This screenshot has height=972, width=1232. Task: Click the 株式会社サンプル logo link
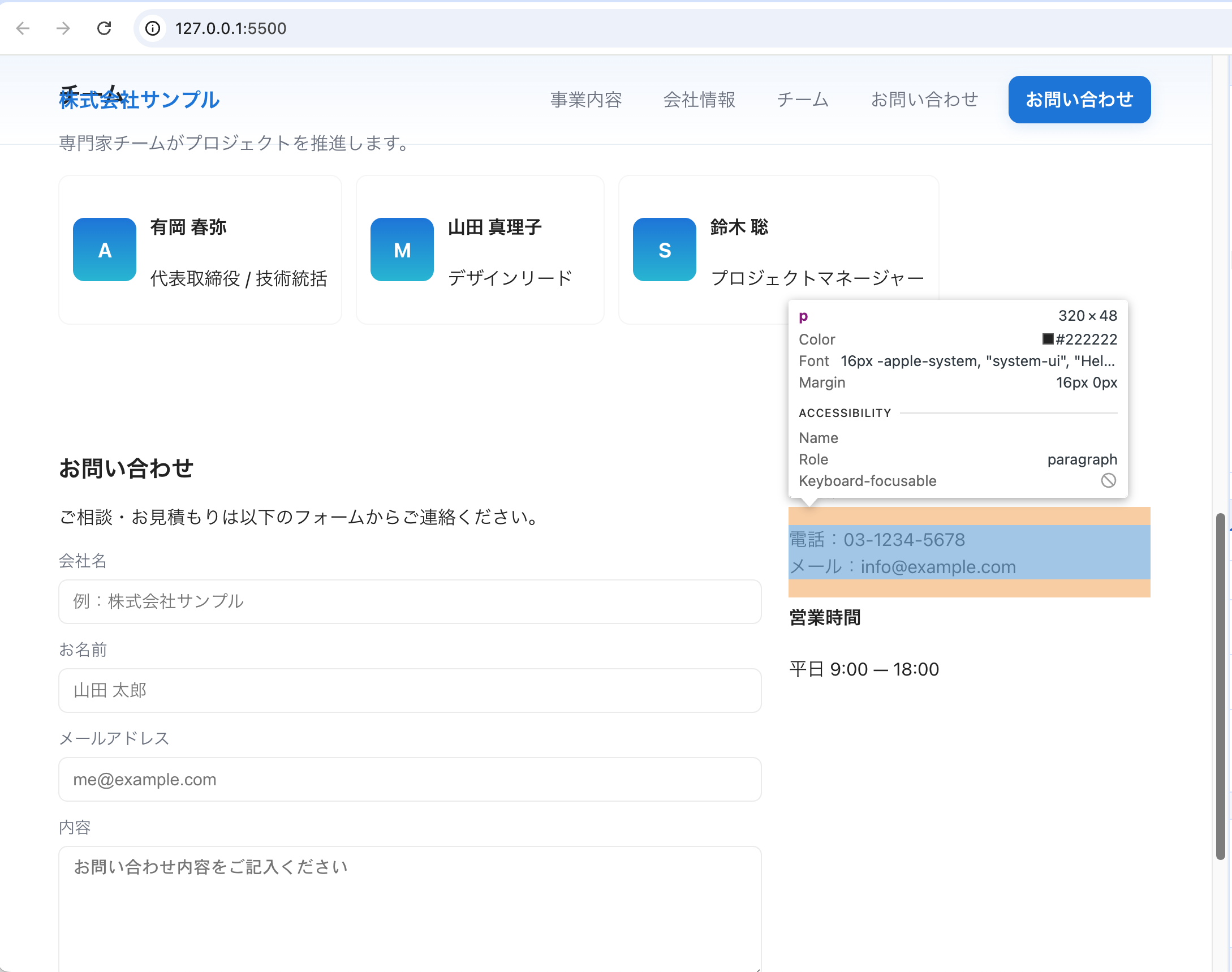click(139, 100)
